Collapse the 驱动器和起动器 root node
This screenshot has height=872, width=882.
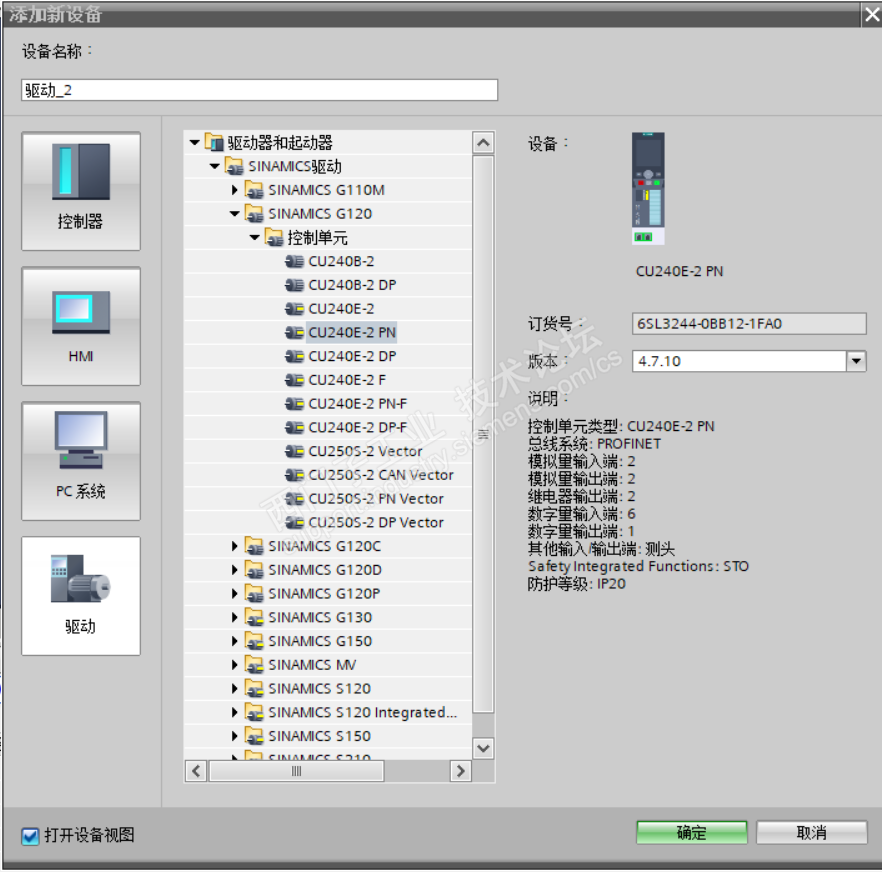click(x=195, y=143)
